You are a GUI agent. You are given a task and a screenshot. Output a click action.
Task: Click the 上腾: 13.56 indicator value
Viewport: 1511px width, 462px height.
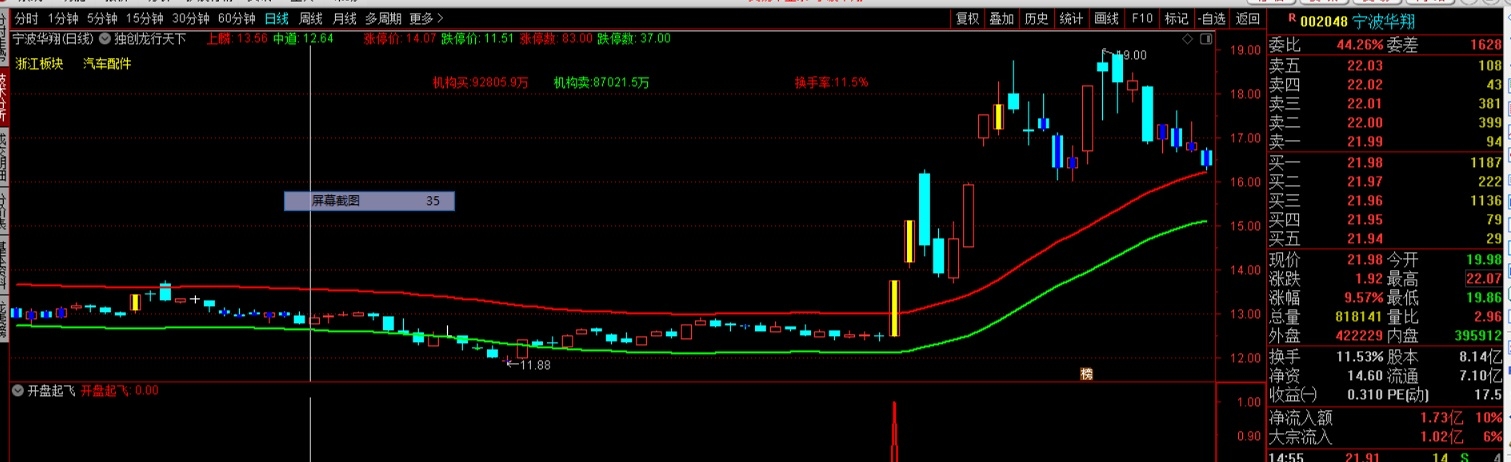pyautogui.click(x=236, y=39)
